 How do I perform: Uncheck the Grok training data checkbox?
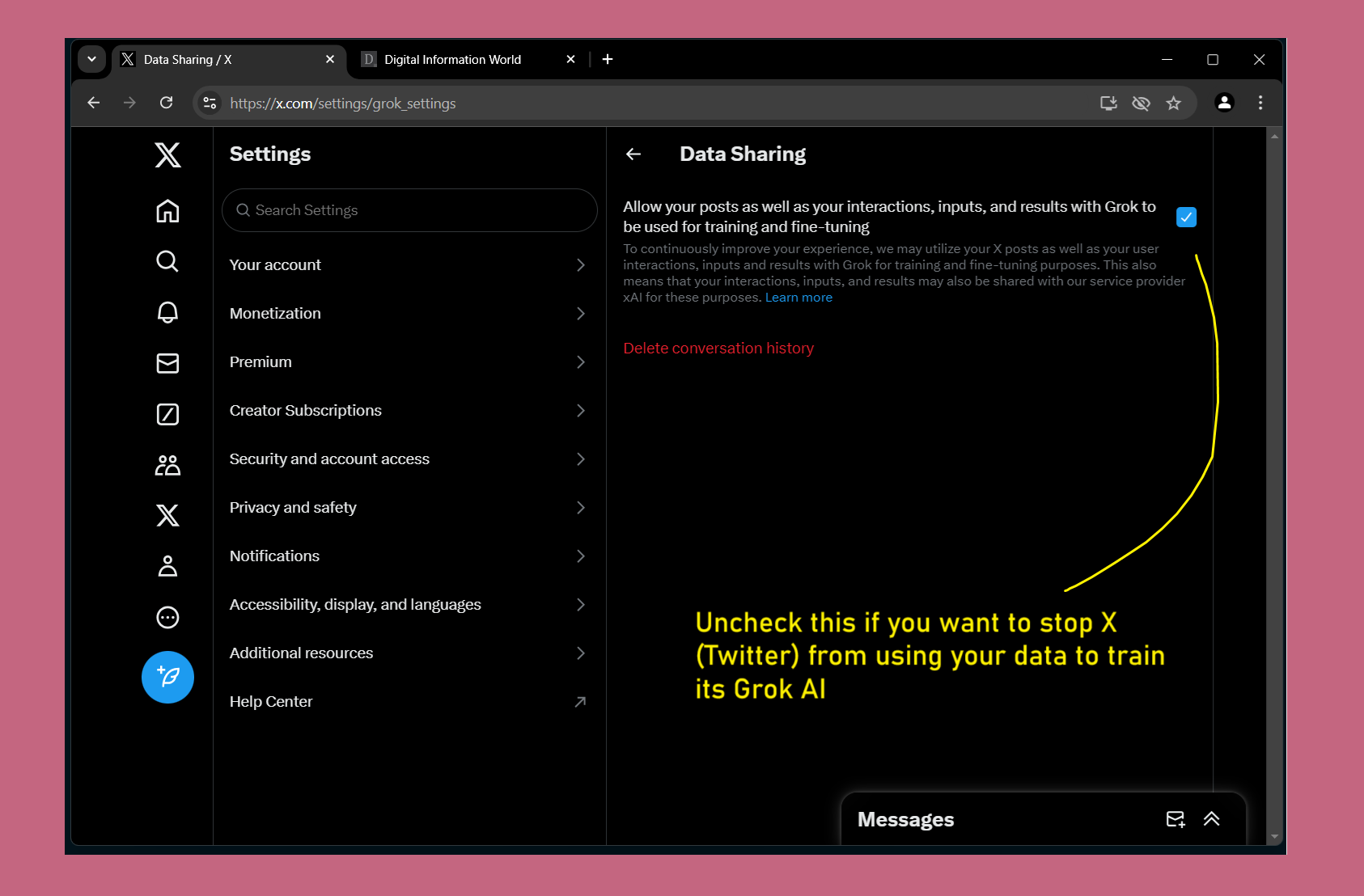point(1186,217)
